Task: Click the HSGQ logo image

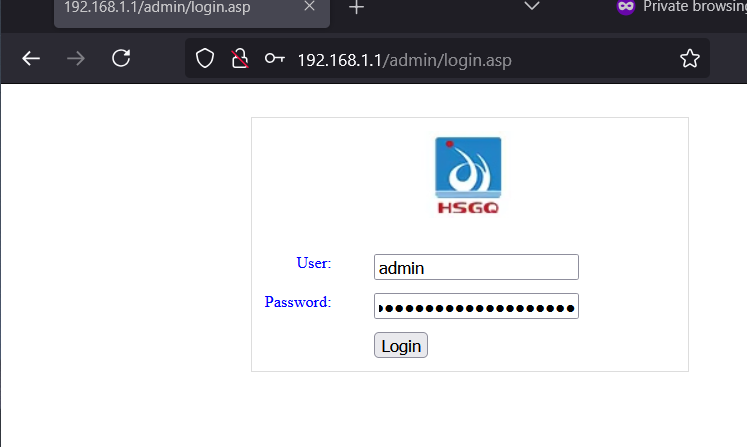Action: click(468, 175)
